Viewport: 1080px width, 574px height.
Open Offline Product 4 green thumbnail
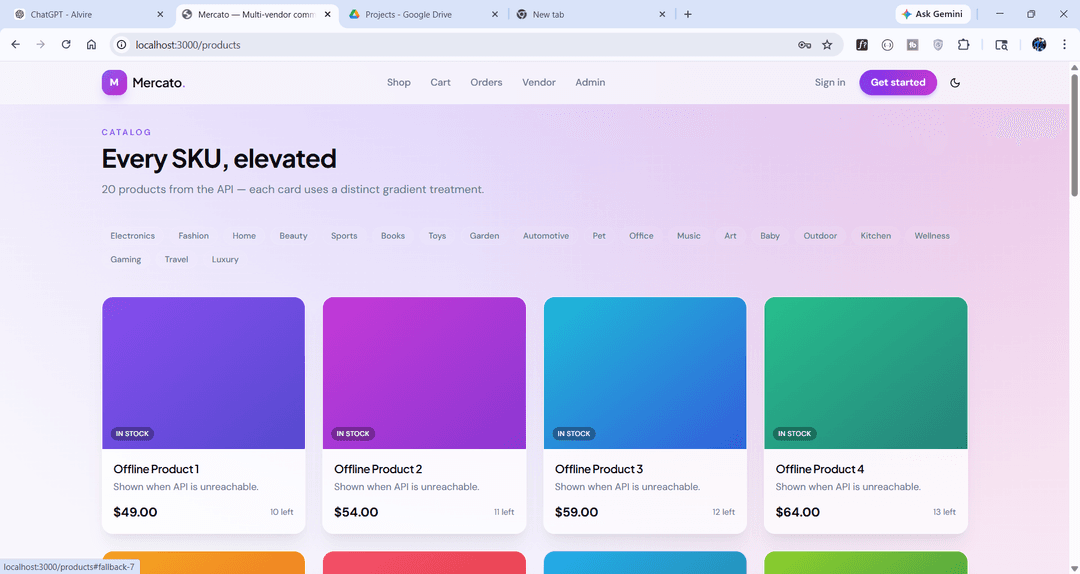coord(866,373)
